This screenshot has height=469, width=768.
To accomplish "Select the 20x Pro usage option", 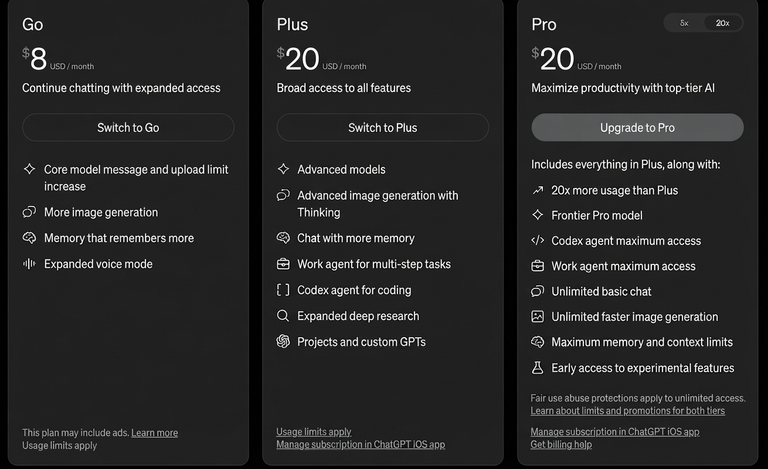I will click(722, 23).
